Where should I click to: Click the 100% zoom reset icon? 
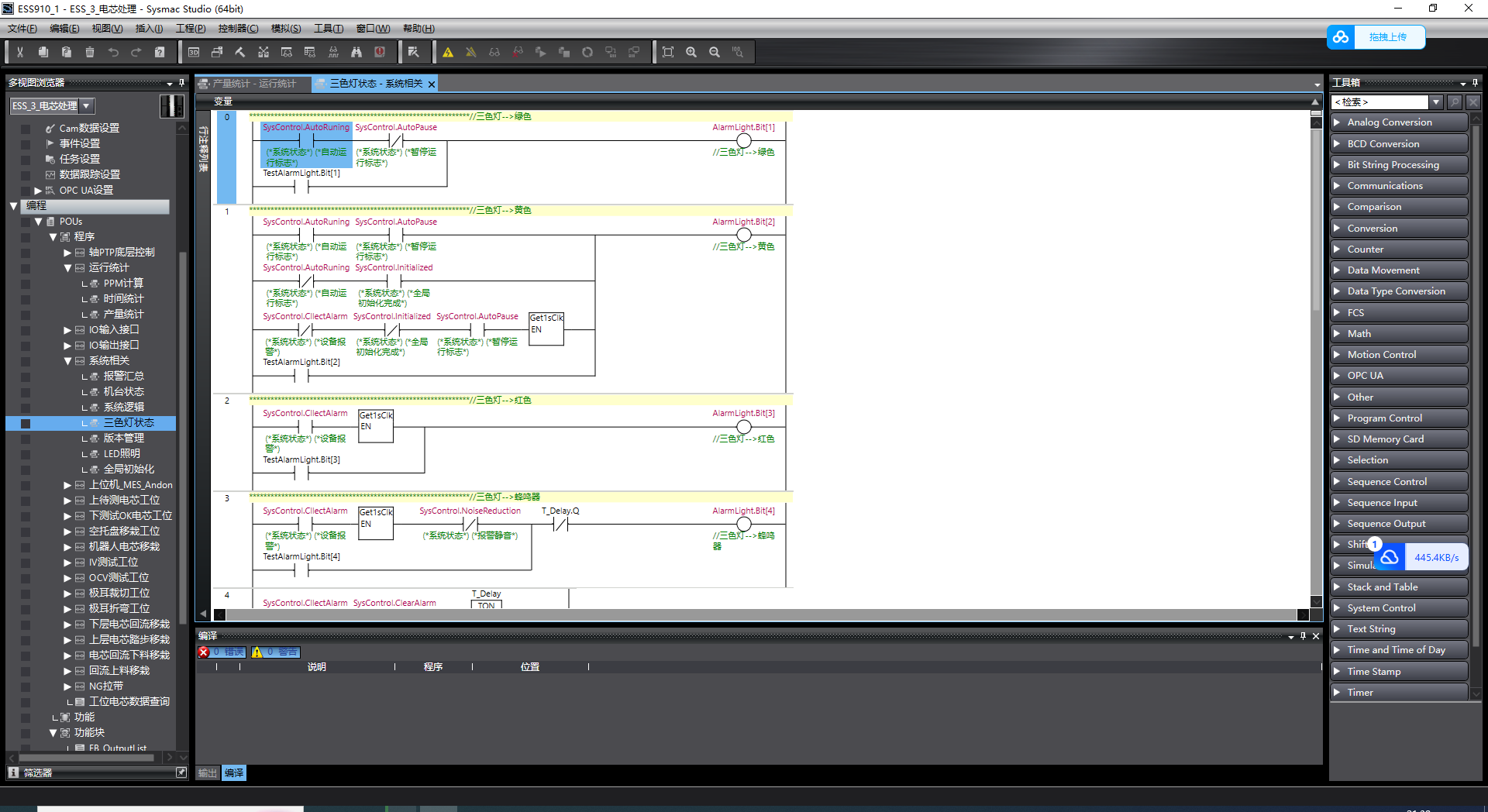(x=738, y=52)
